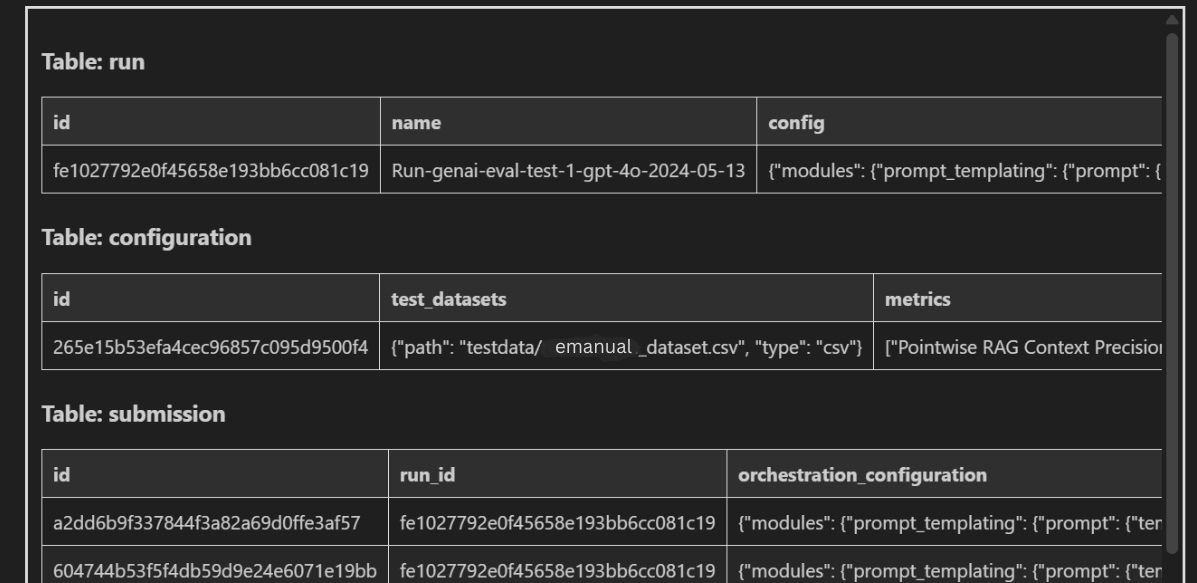This screenshot has height=583, width=1197.
Task: Click orchestration config cell of second submission row
Action: 945,565
